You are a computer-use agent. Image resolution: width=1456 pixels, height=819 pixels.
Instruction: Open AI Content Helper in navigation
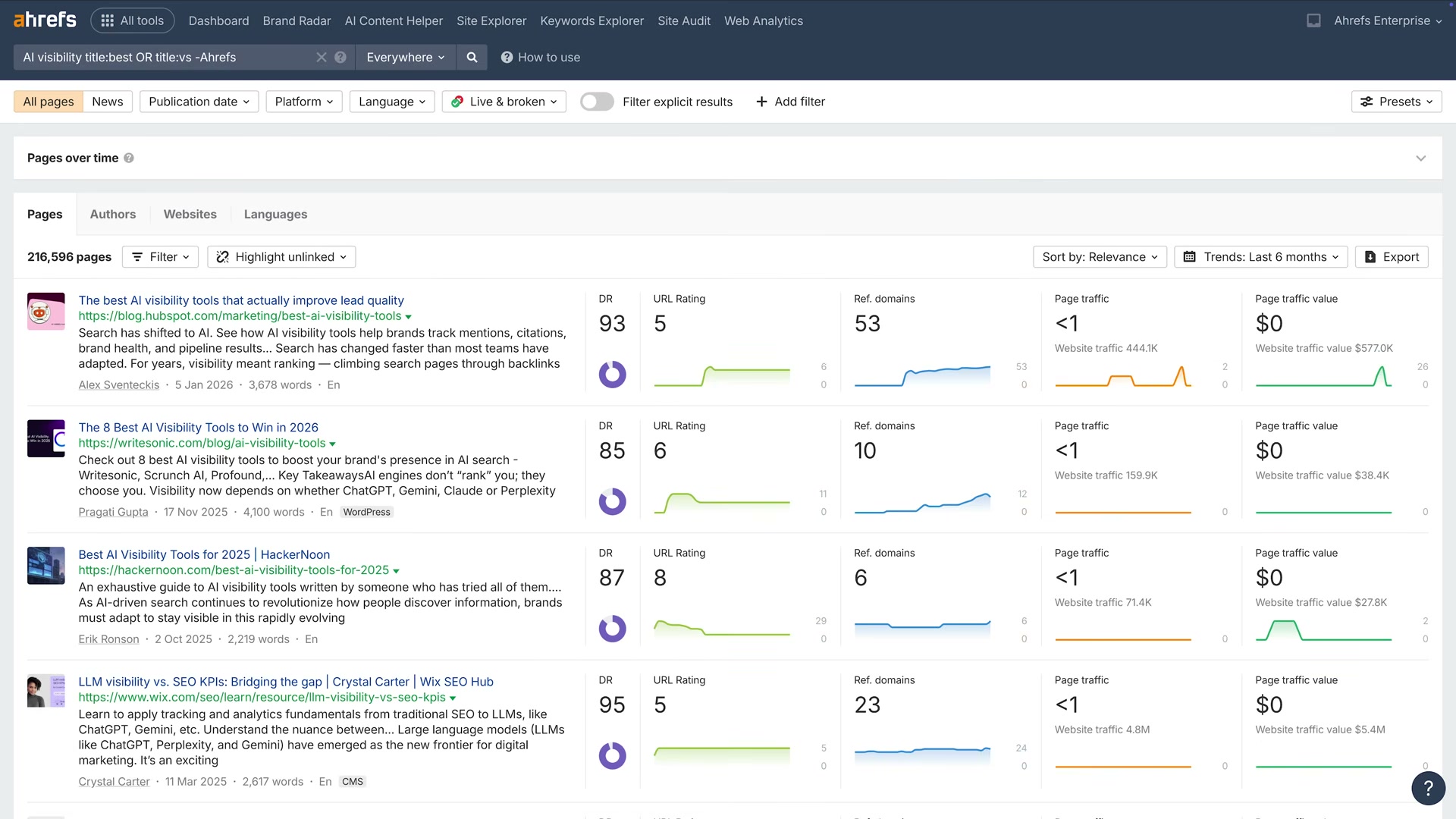[x=394, y=20]
